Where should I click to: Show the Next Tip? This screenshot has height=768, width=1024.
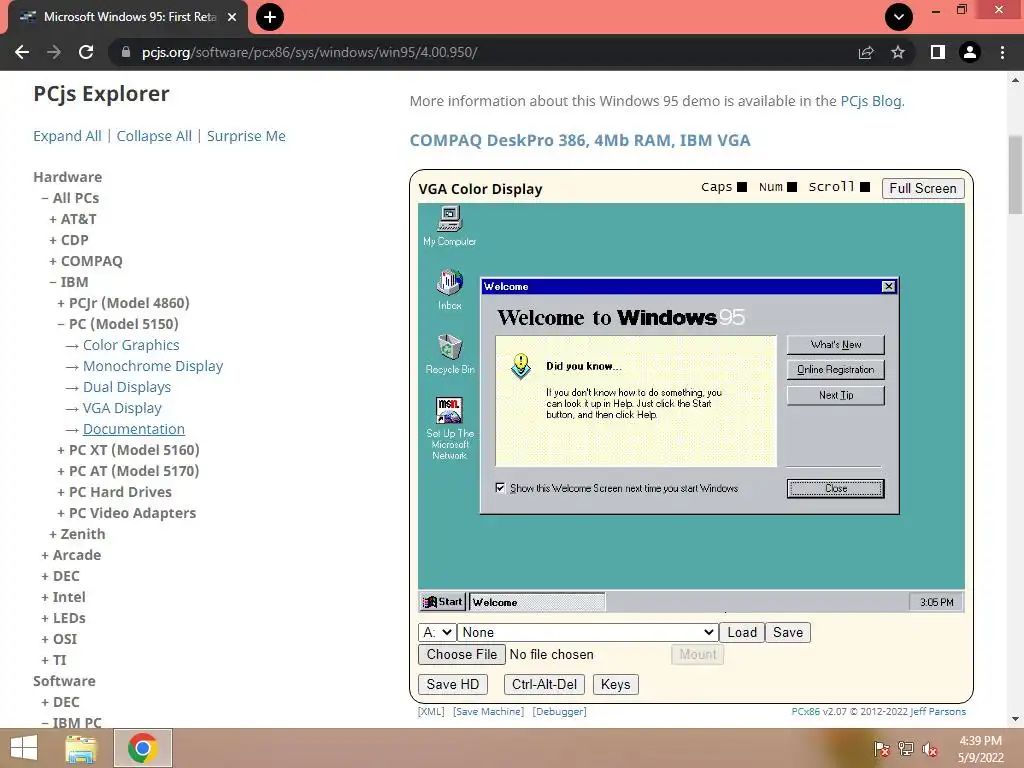point(835,394)
